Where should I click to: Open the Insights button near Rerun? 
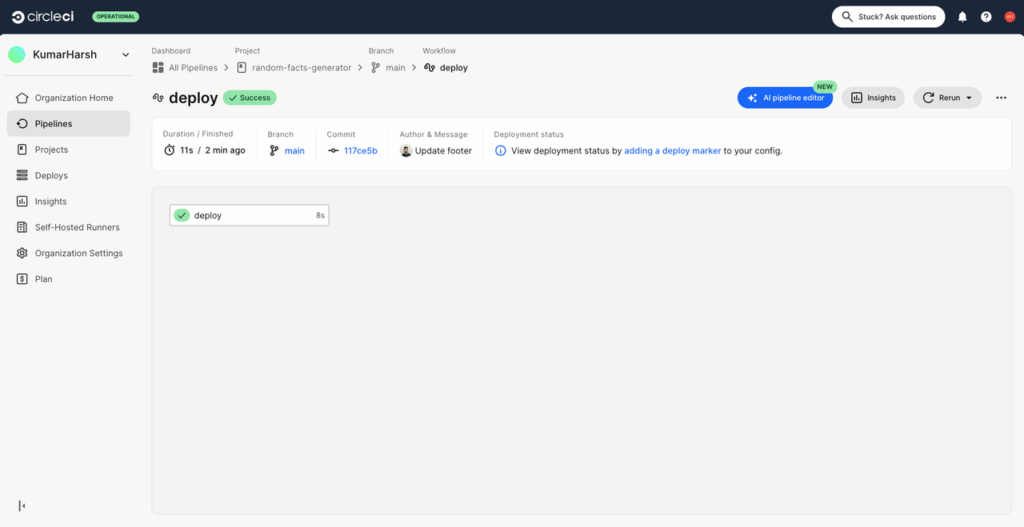(x=873, y=98)
